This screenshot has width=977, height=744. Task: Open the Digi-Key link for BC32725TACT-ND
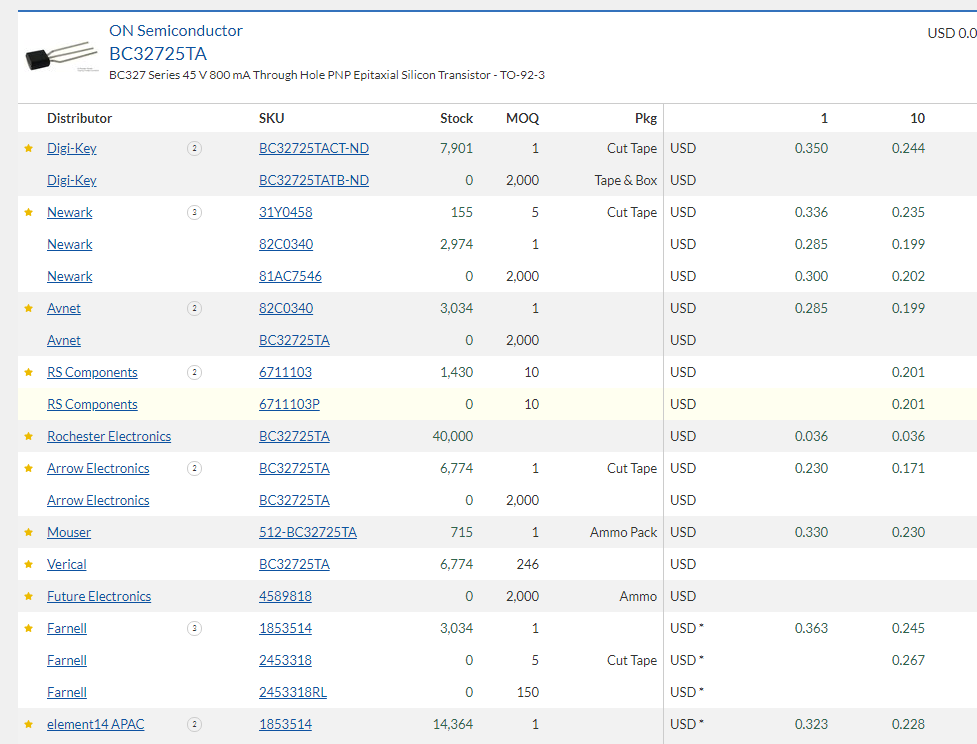pos(72,148)
